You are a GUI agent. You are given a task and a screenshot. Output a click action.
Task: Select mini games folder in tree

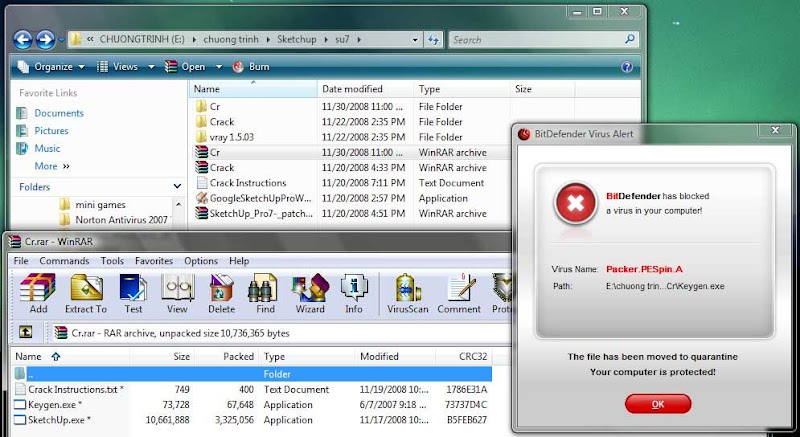click(100, 205)
